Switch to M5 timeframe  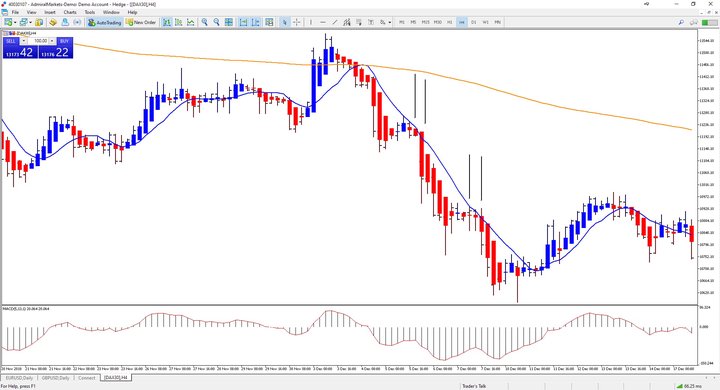pos(413,22)
